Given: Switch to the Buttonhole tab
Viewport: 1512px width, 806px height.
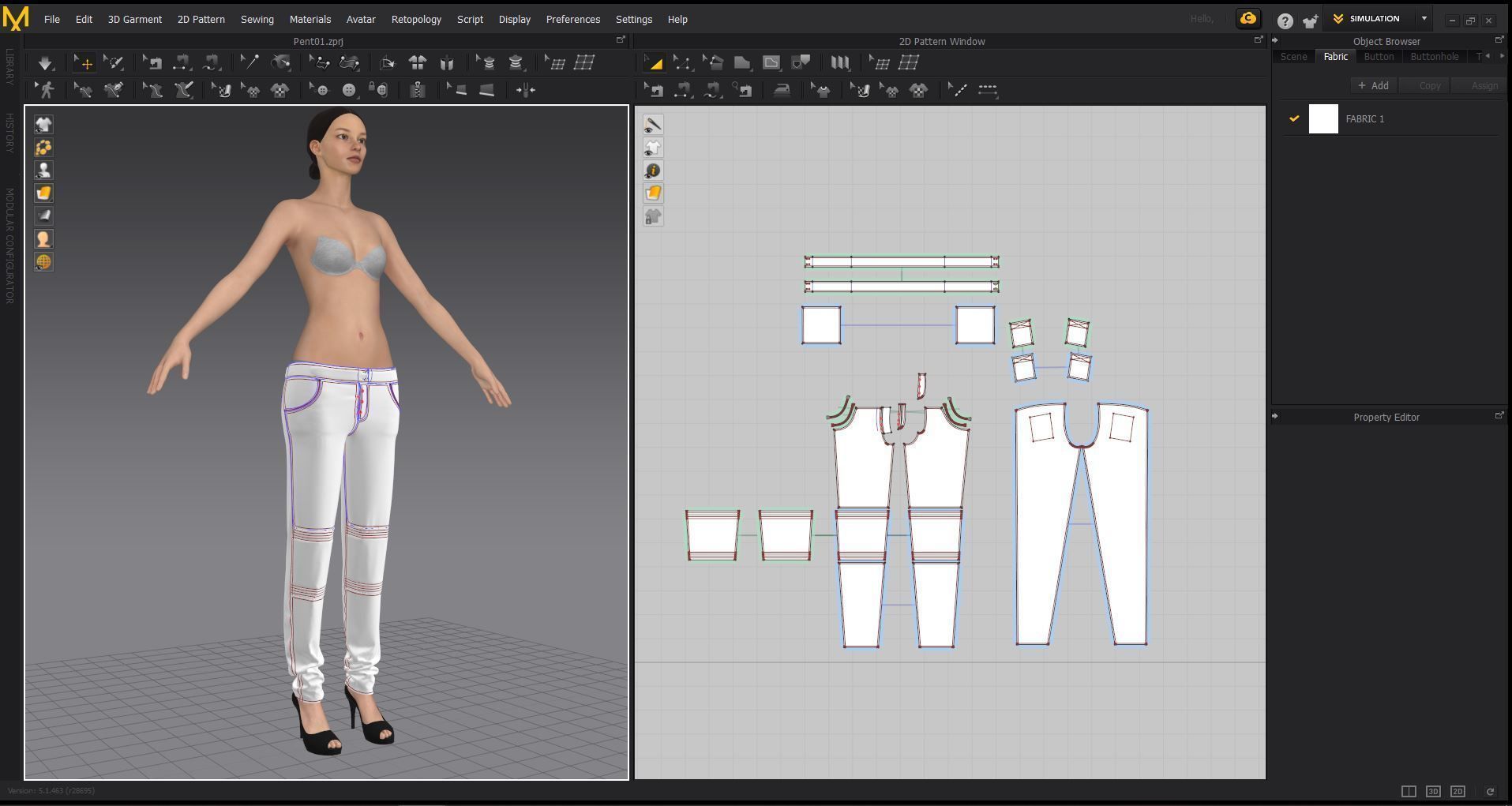Looking at the screenshot, I should [x=1434, y=57].
